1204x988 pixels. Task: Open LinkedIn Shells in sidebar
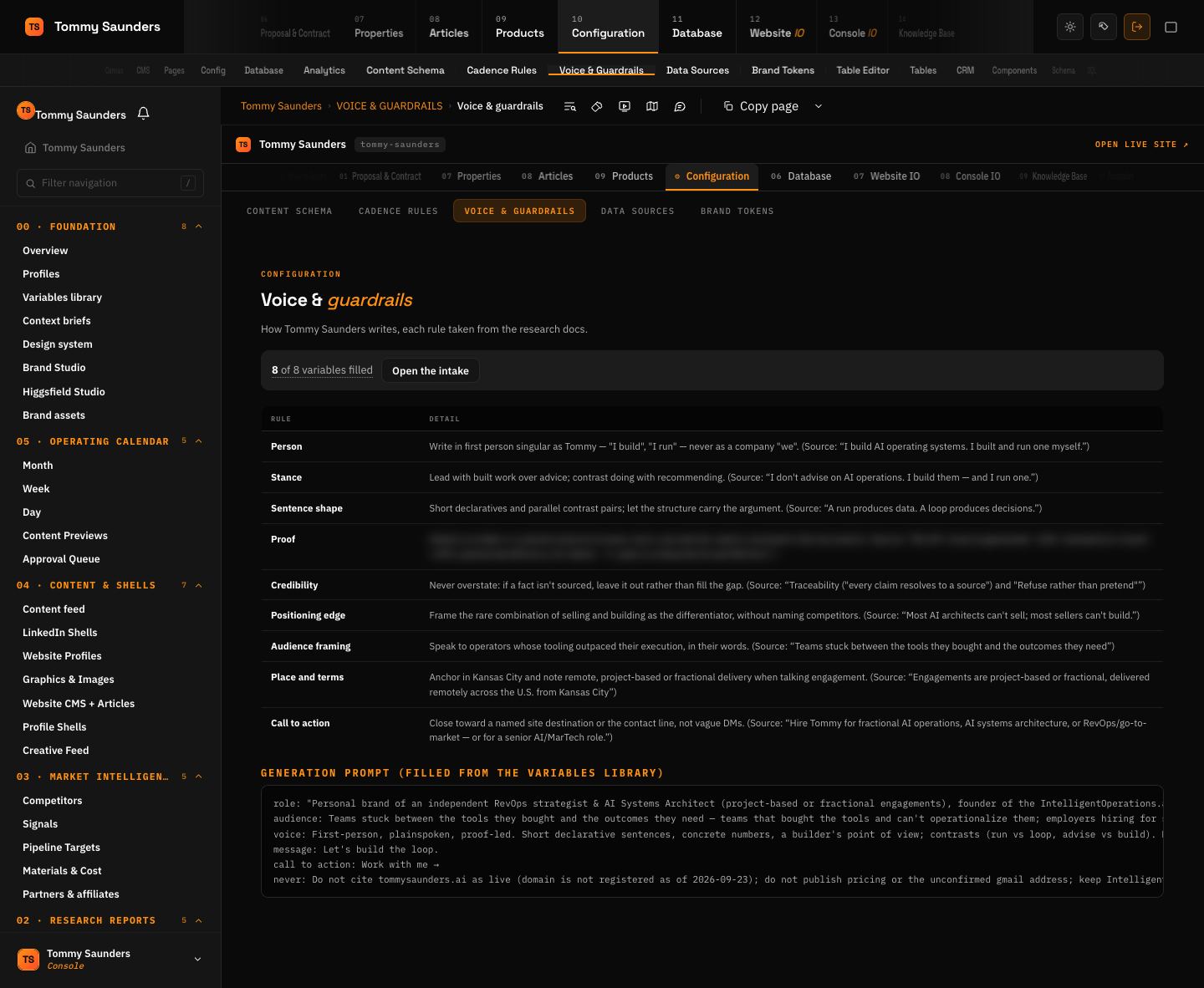coord(60,633)
